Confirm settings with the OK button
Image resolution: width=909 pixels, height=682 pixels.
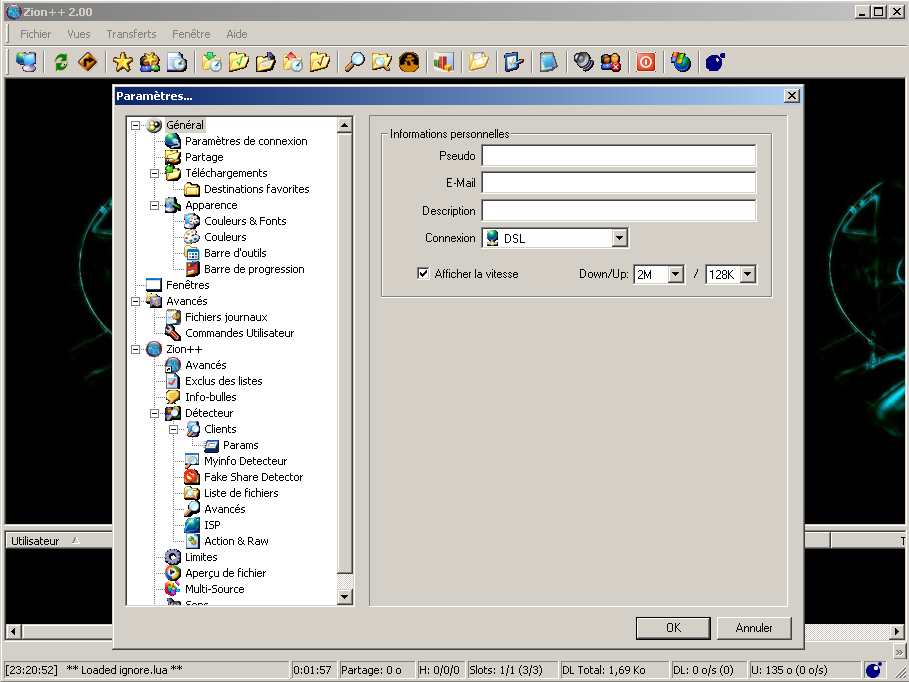tap(673, 627)
